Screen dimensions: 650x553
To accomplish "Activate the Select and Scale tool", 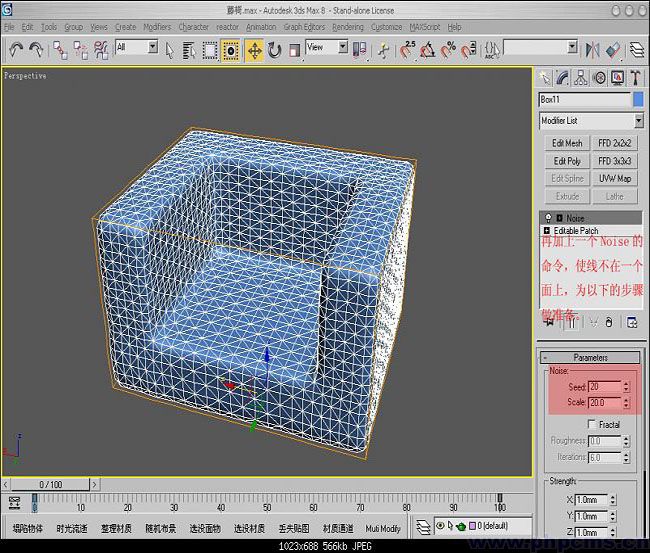I will [x=294, y=51].
